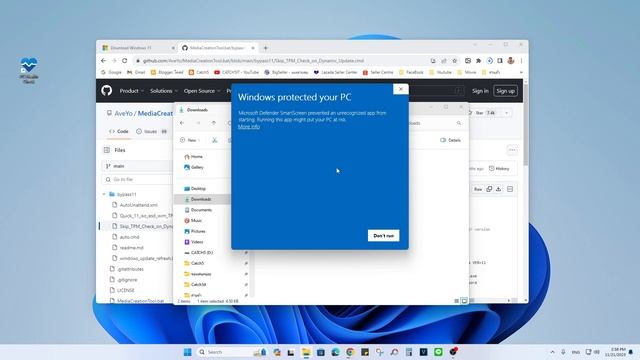The height and width of the screenshot is (360, 640).
Task: Open Pictures in File Explorer sidebar
Action: click(195, 231)
